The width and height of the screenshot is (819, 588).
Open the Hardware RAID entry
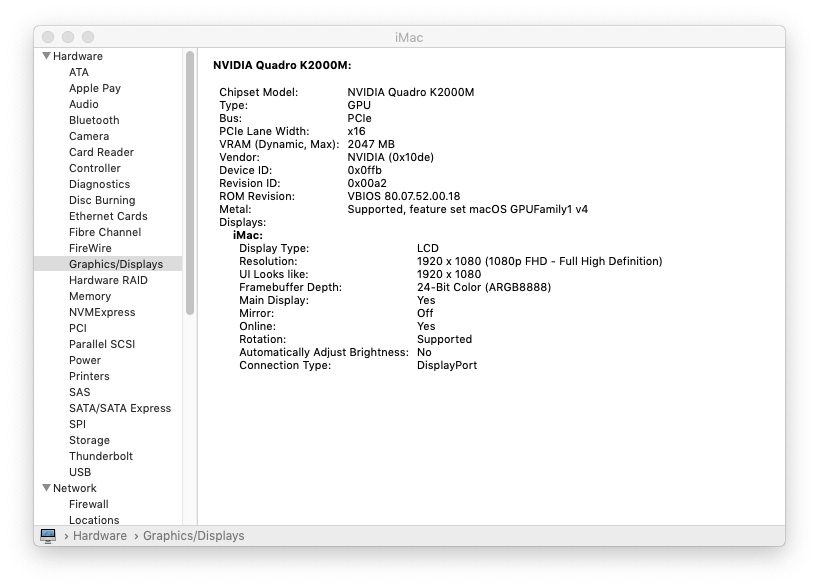[x=108, y=280]
